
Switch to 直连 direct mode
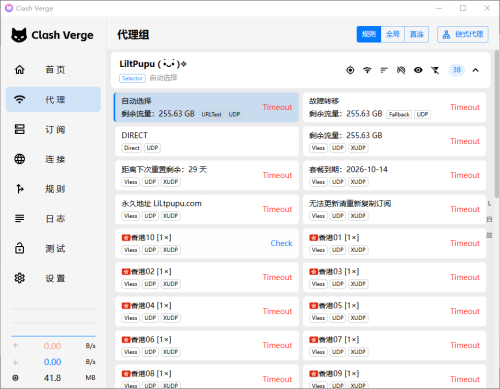tap(416, 34)
